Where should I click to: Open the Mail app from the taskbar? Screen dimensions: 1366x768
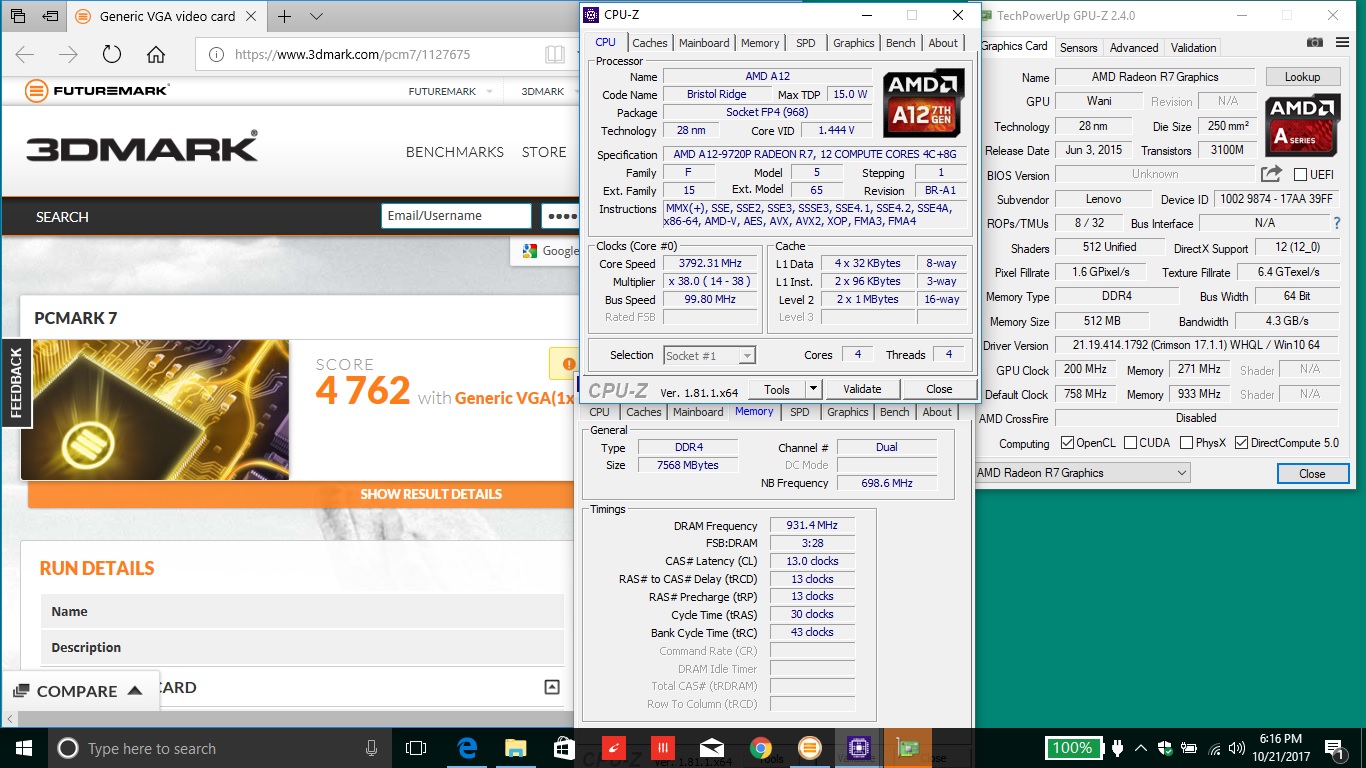pos(712,747)
